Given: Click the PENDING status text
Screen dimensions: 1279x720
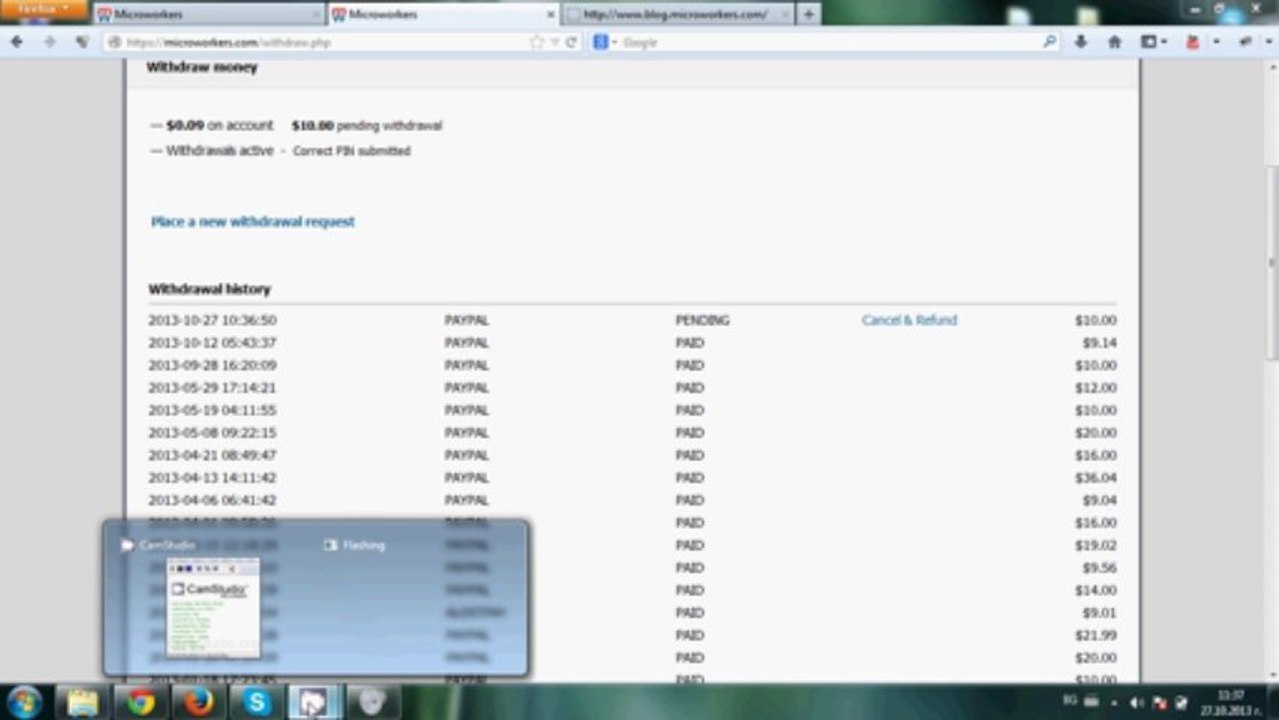Looking at the screenshot, I should pos(702,320).
